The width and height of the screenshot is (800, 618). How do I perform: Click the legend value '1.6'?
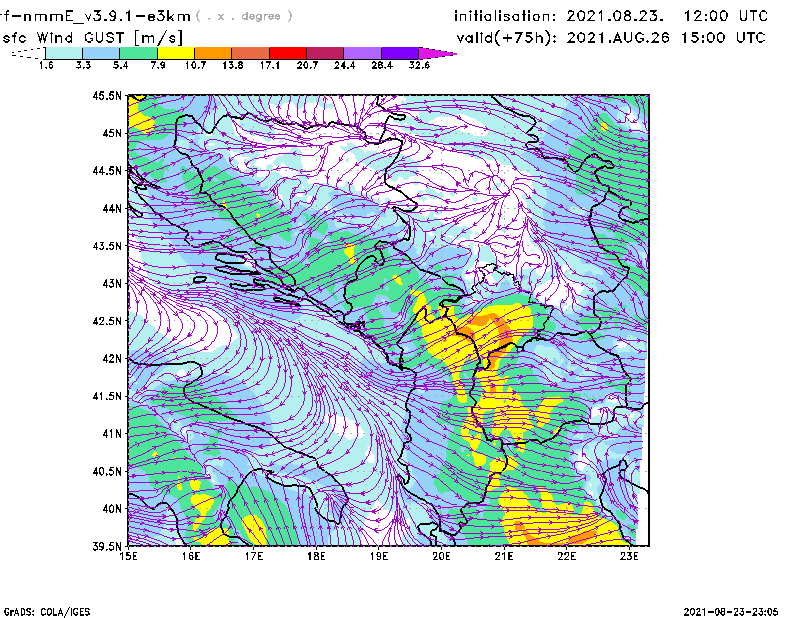point(46,65)
